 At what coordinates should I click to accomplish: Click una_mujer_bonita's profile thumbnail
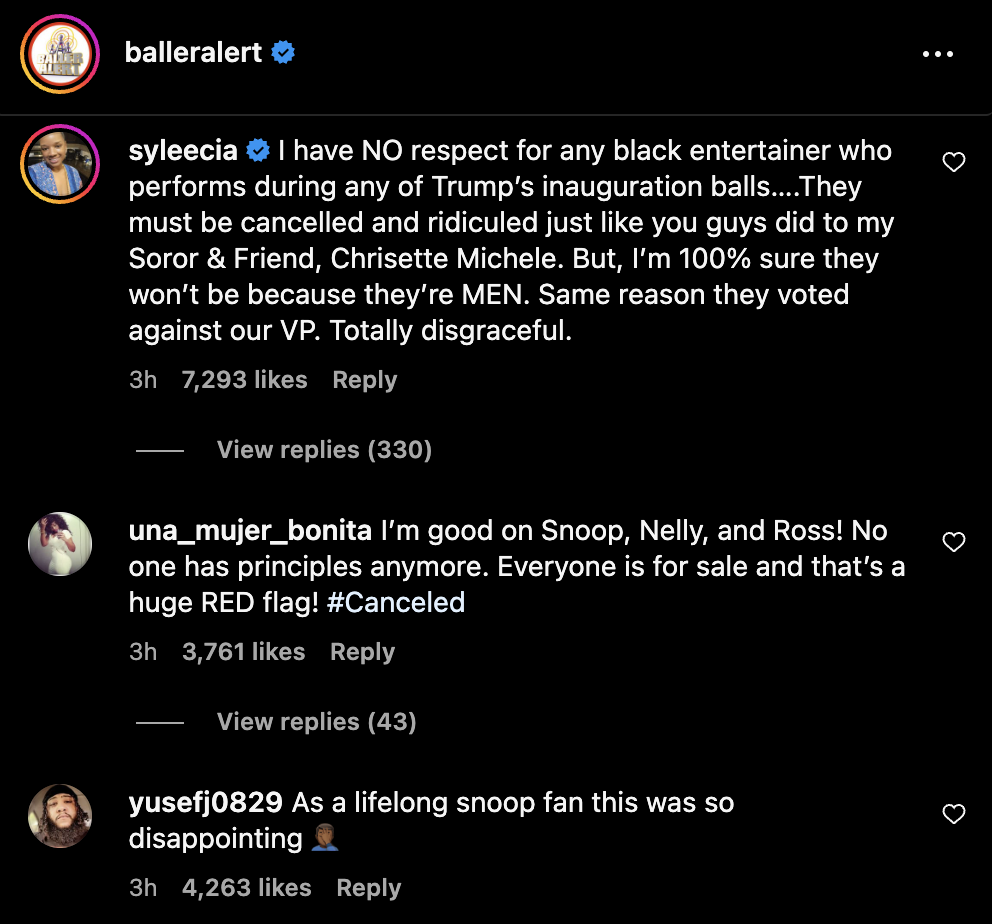pyautogui.click(x=60, y=544)
